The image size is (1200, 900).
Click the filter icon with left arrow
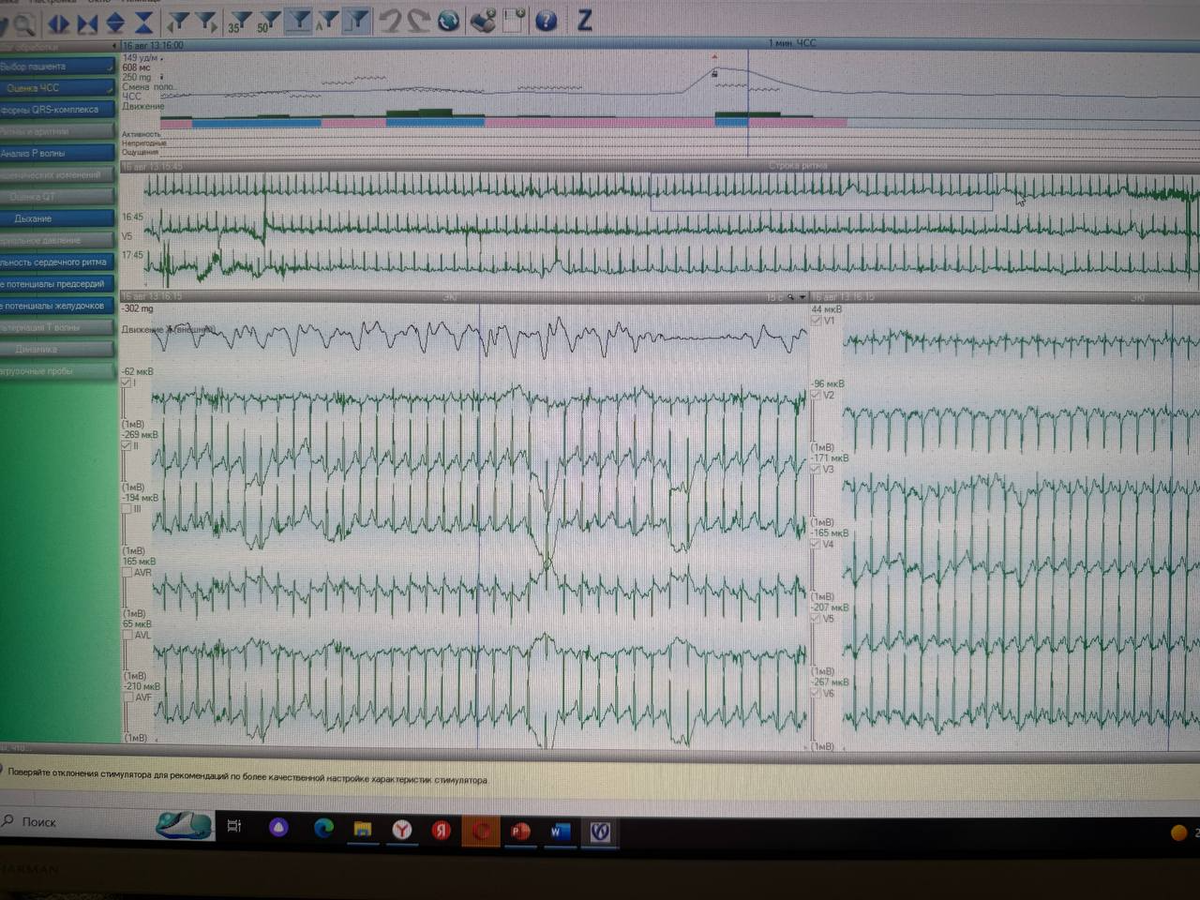click(x=179, y=20)
